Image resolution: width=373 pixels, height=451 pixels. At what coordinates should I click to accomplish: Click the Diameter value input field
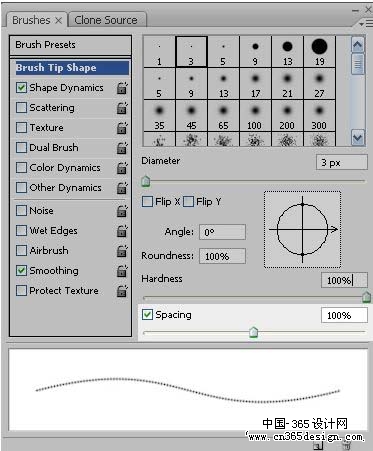[342, 163]
